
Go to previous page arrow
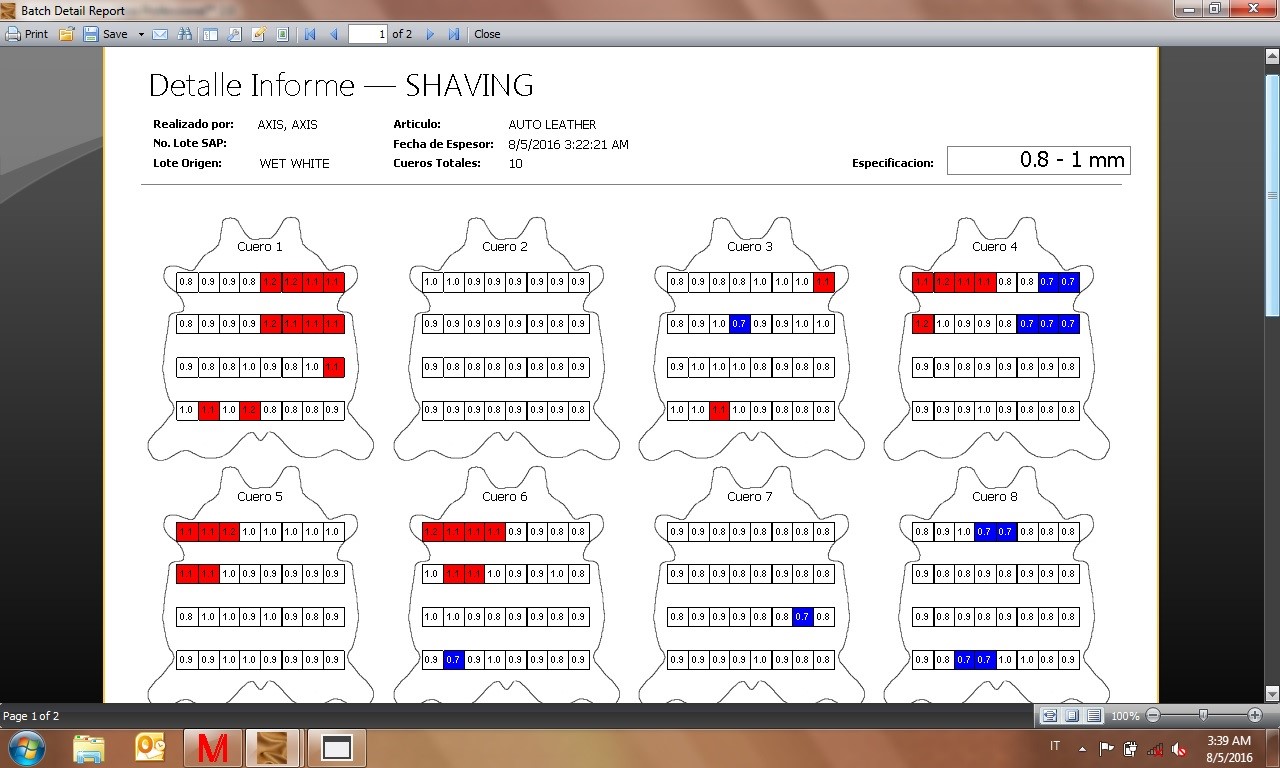[x=334, y=34]
